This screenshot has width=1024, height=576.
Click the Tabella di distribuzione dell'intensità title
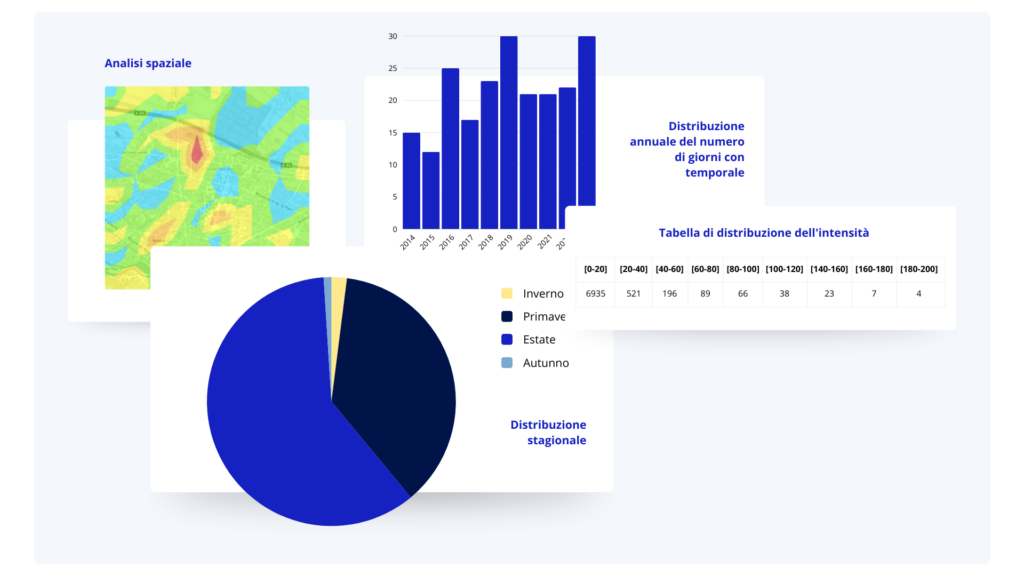763,232
